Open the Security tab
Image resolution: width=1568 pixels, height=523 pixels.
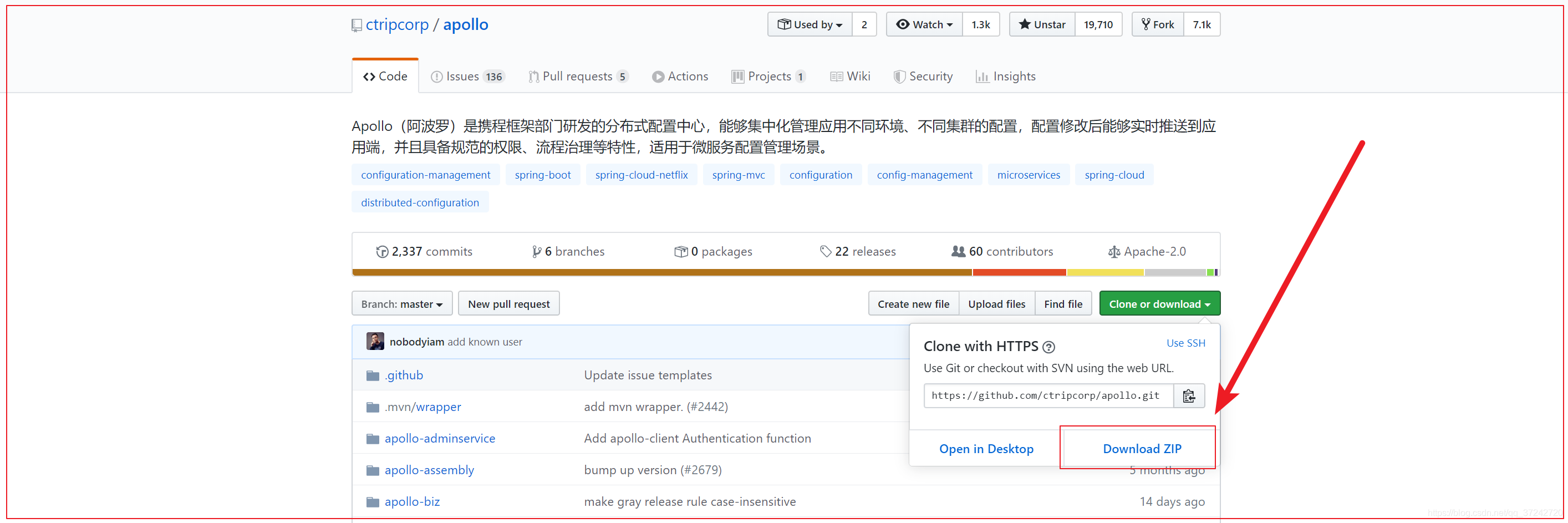pos(923,76)
